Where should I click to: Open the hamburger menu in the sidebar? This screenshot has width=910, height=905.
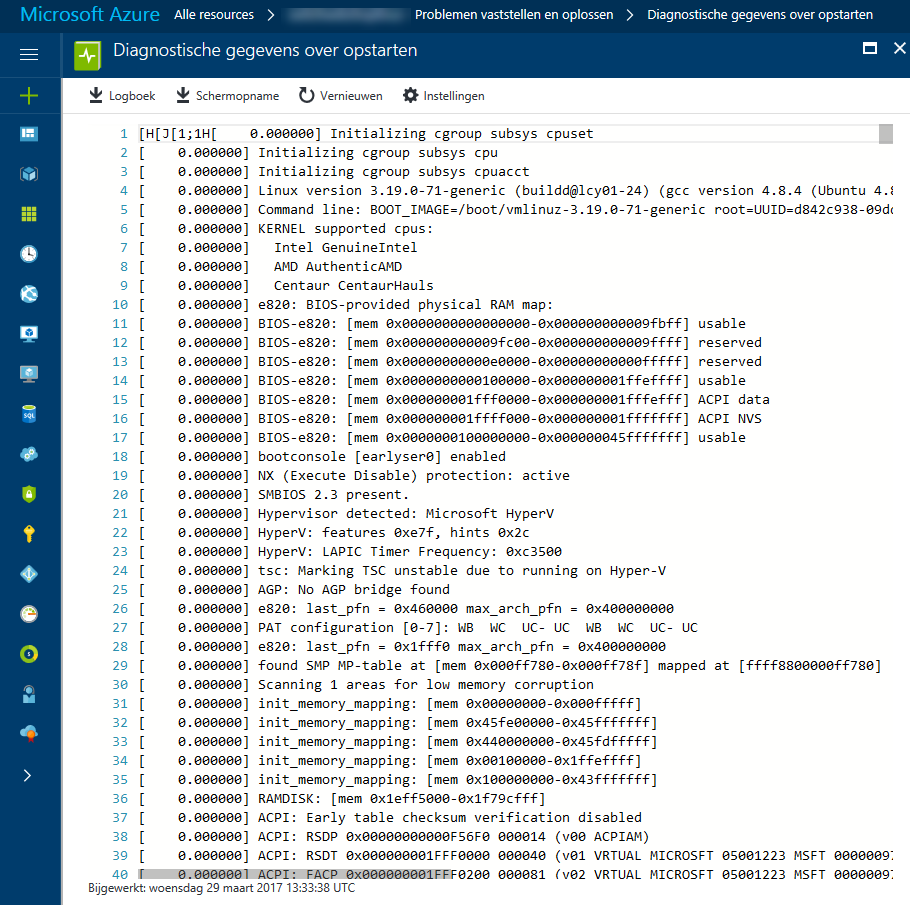click(x=28, y=55)
